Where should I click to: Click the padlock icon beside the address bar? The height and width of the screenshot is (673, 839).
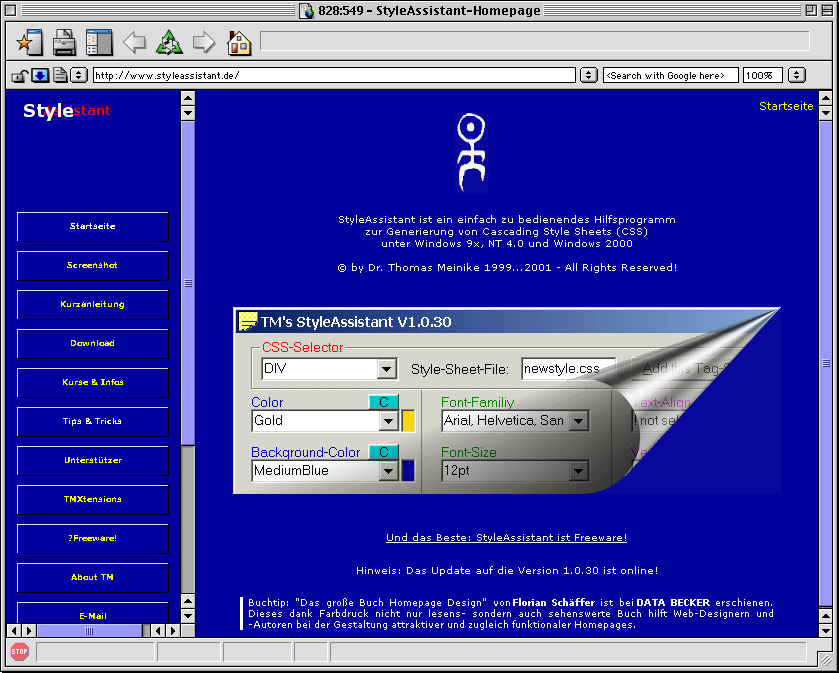click(20, 75)
